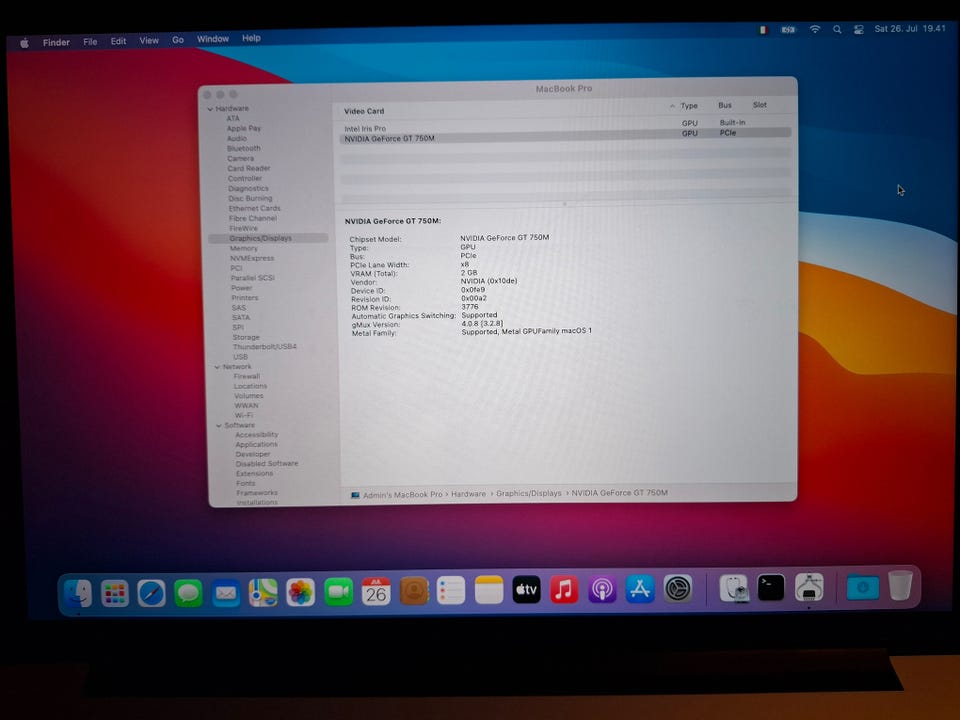Screen dimensions: 960x720
Task: Open Contacts app in the Dock
Action: tap(414, 591)
